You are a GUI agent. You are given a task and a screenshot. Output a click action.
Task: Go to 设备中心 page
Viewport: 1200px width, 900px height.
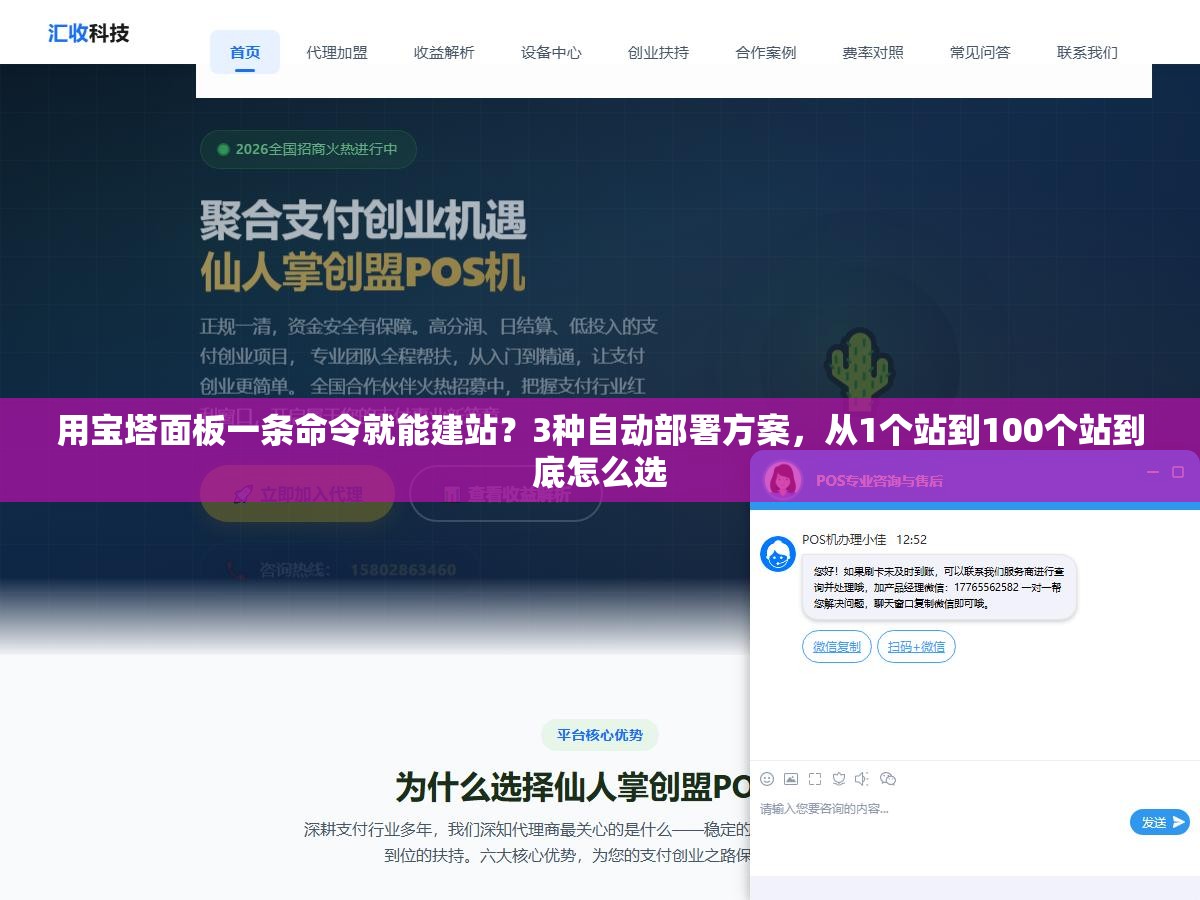pyautogui.click(x=551, y=52)
